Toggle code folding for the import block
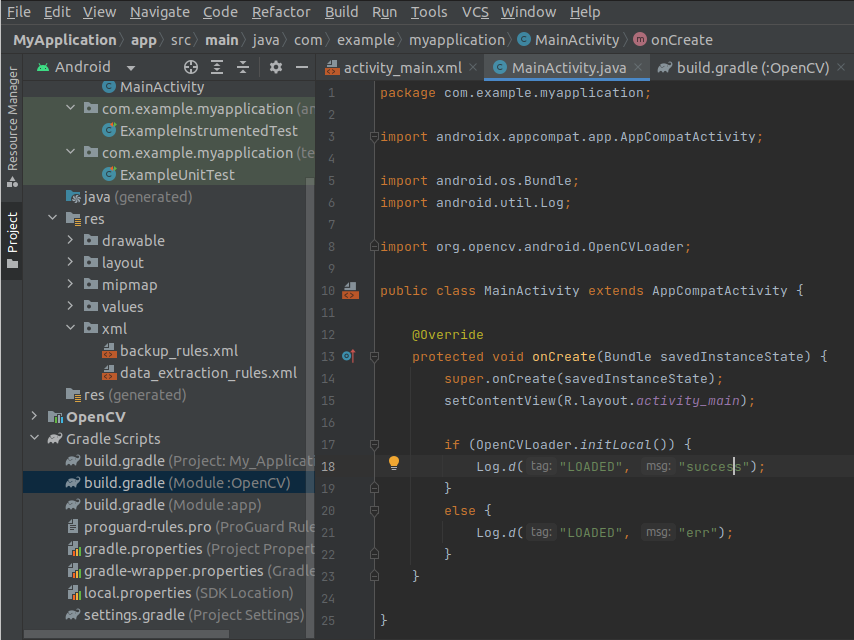854x640 pixels. [372, 137]
